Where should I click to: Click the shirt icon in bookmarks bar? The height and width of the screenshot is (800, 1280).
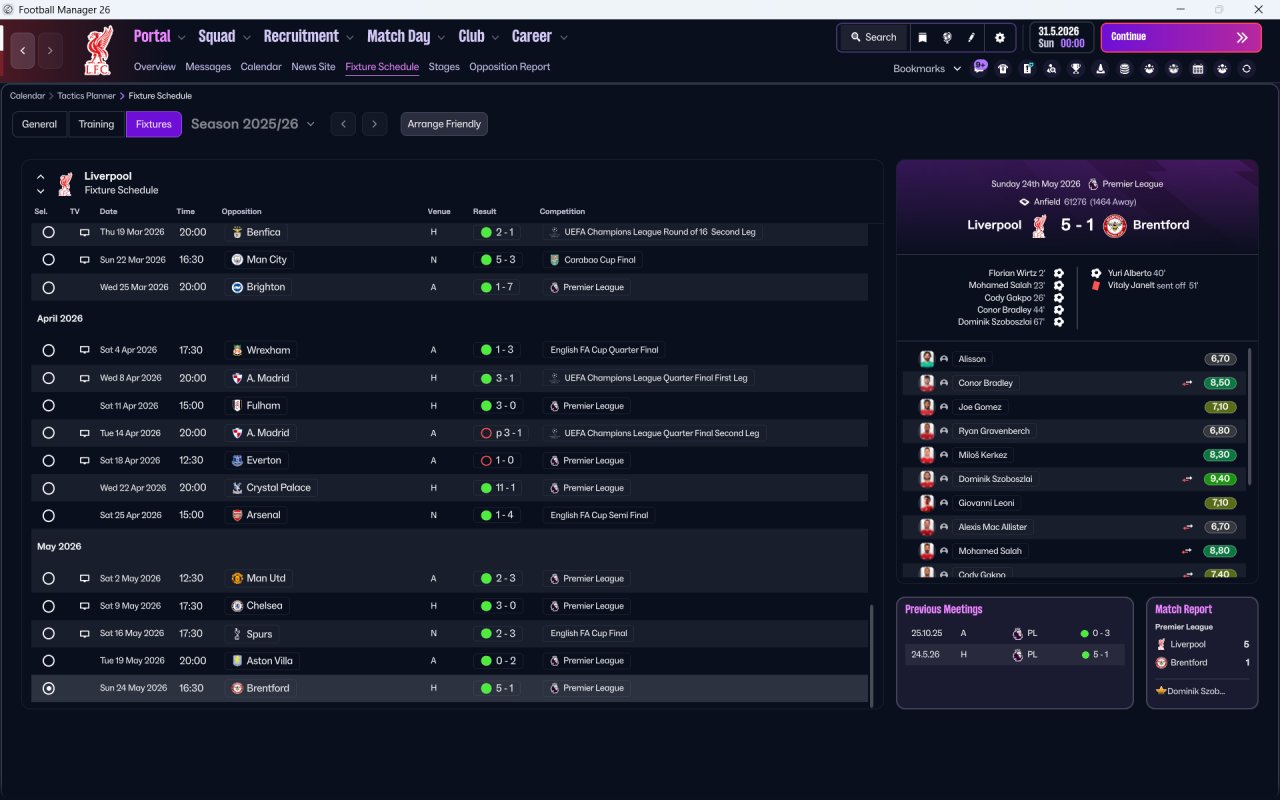(x=1003, y=69)
